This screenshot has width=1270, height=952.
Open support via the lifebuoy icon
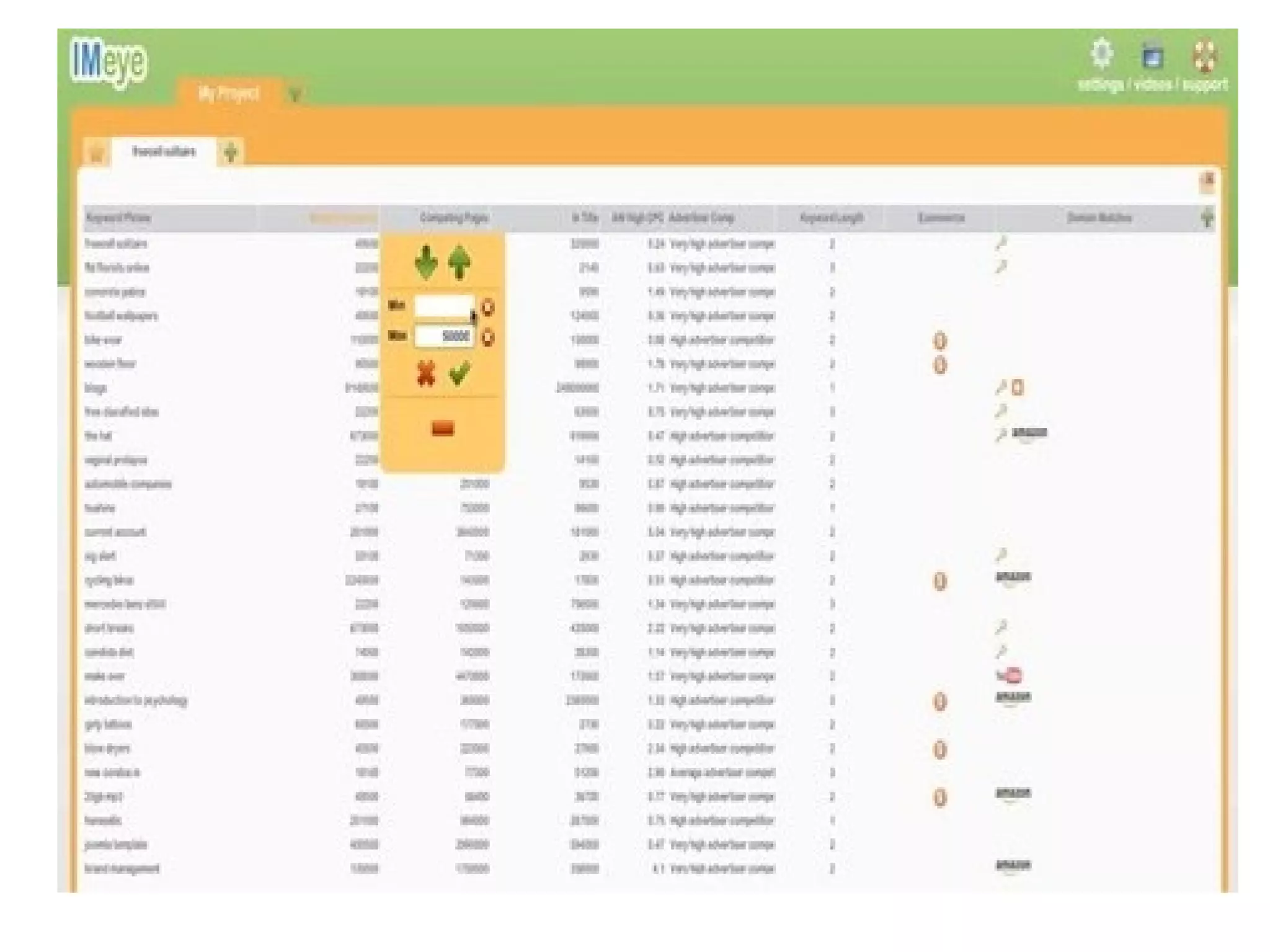[x=1205, y=56]
